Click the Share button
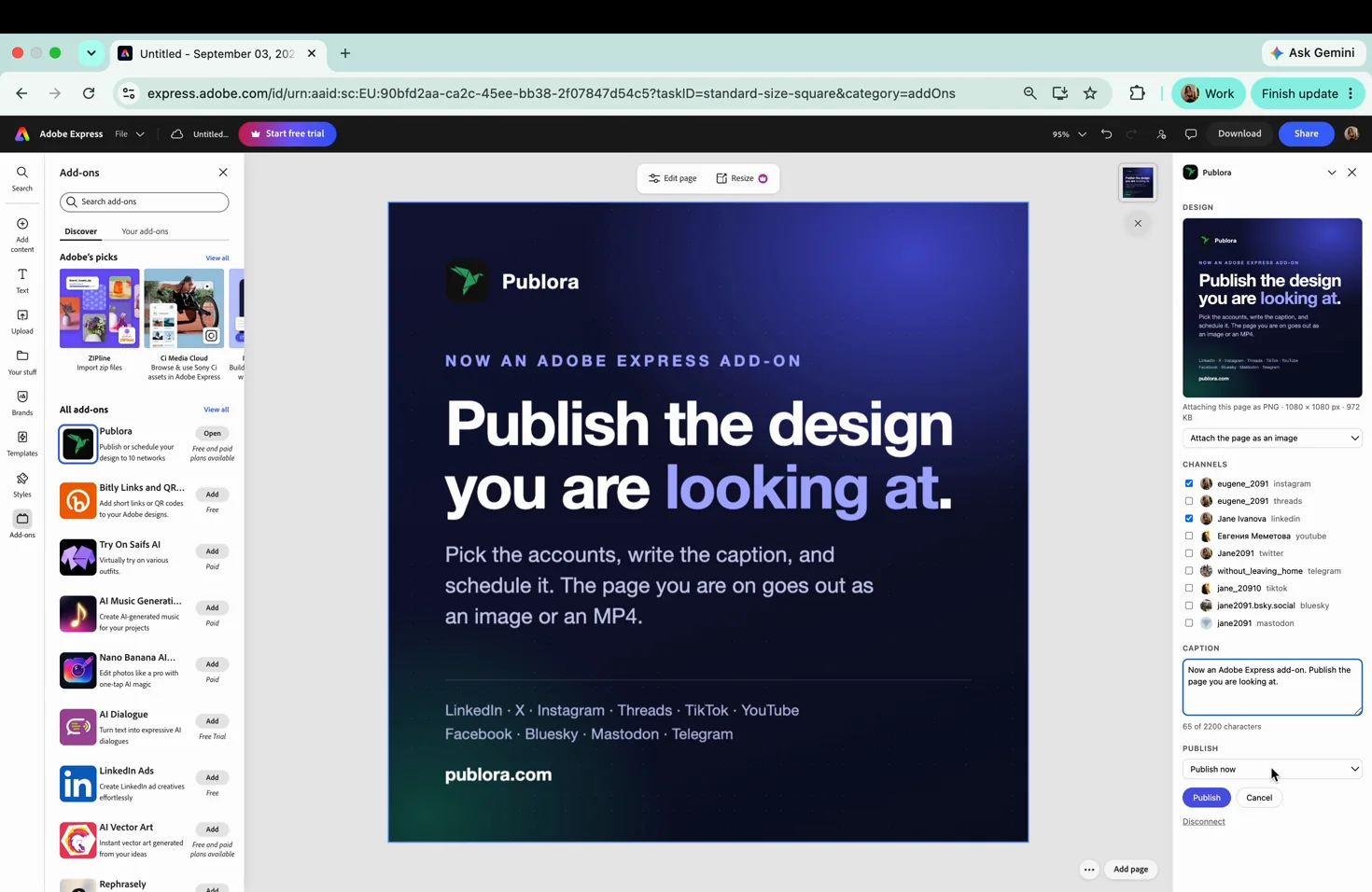Image resolution: width=1372 pixels, height=892 pixels. click(1306, 133)
